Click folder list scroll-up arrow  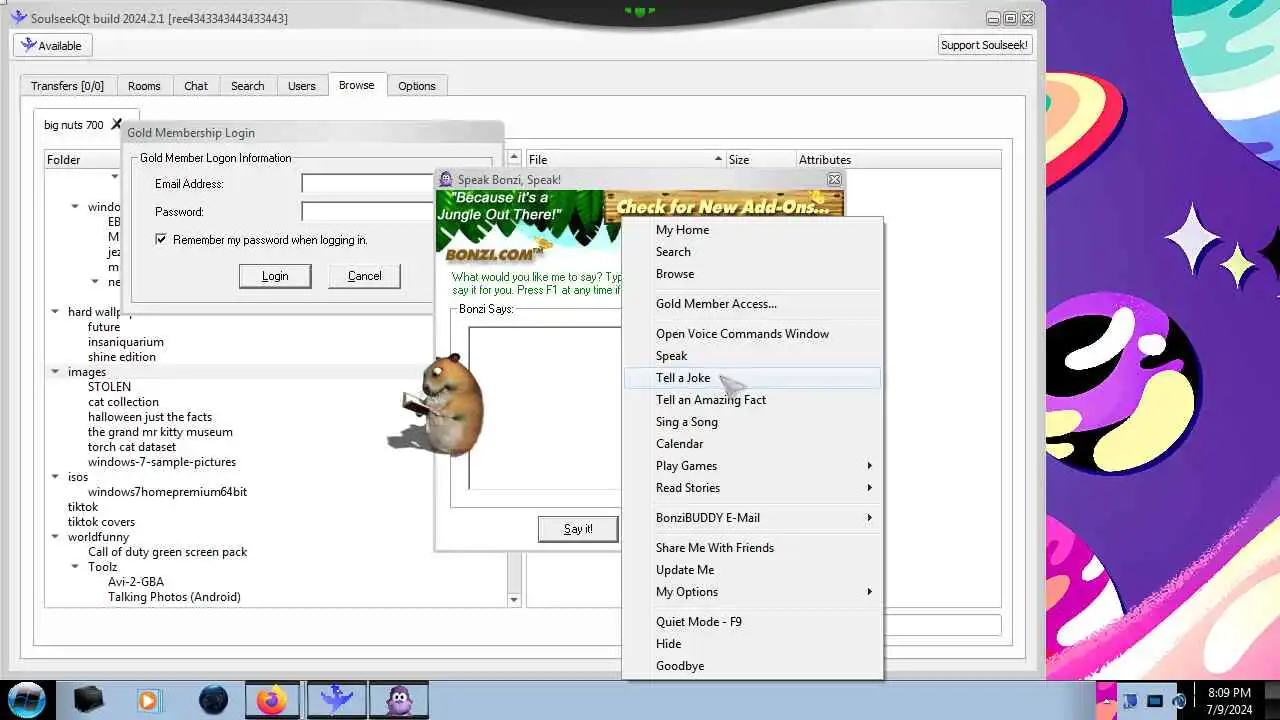514,158
